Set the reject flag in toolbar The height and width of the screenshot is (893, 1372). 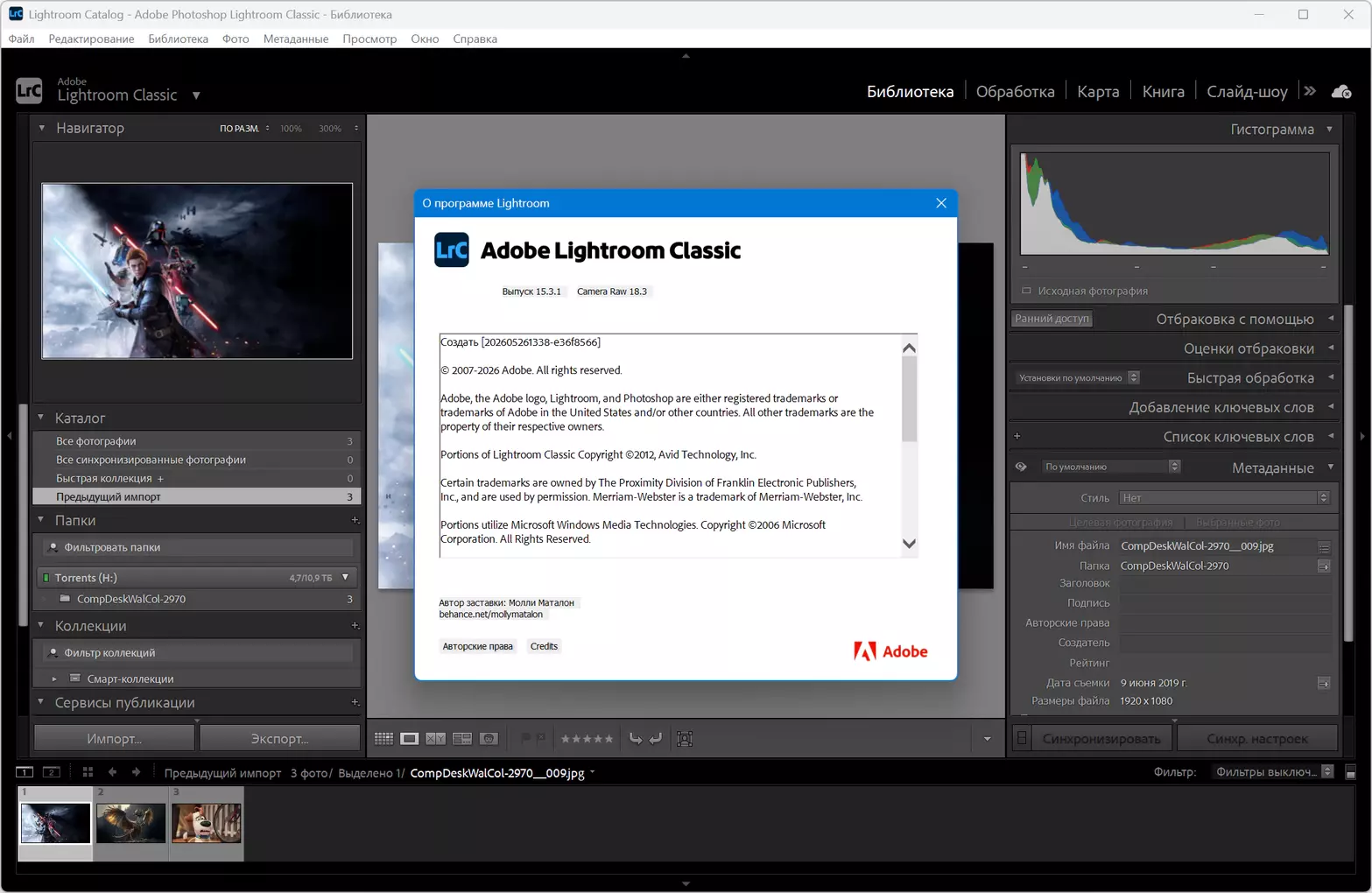[x=541, y=739]
